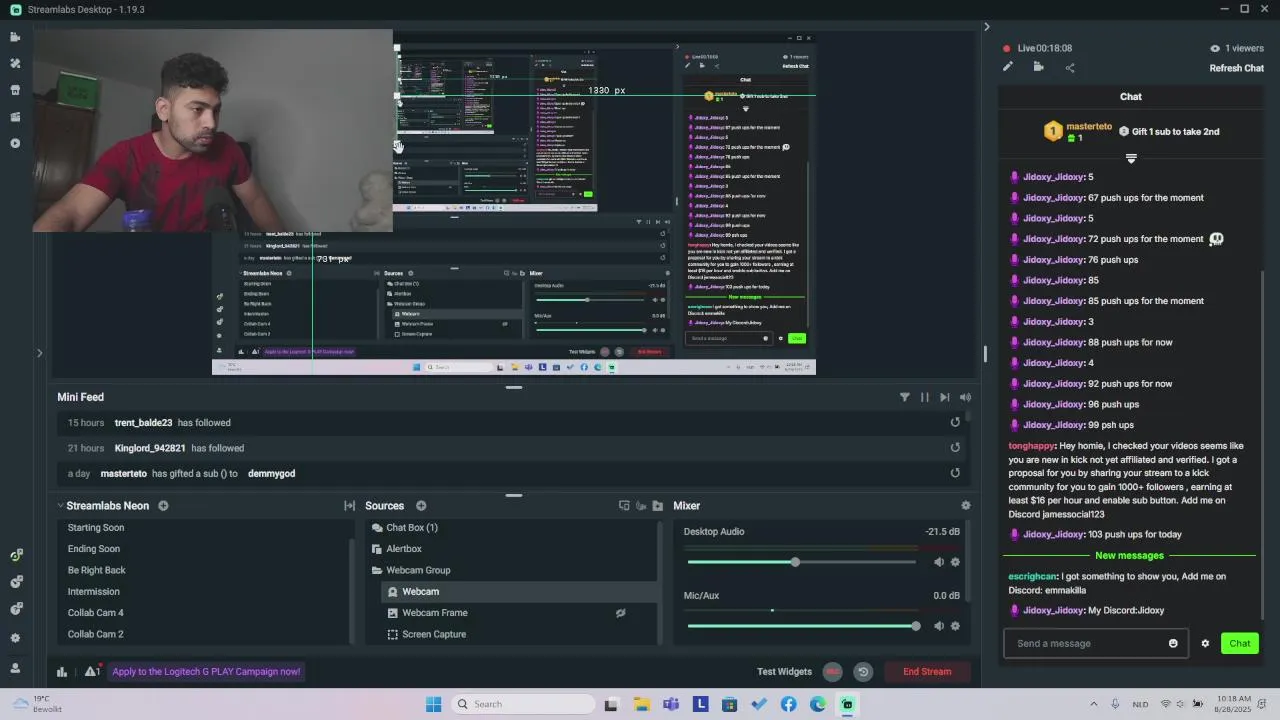The height and width of the screenshot is (720, 1280).
Task: Select the Be Right Back scene
Action: [x=97, y=570]
